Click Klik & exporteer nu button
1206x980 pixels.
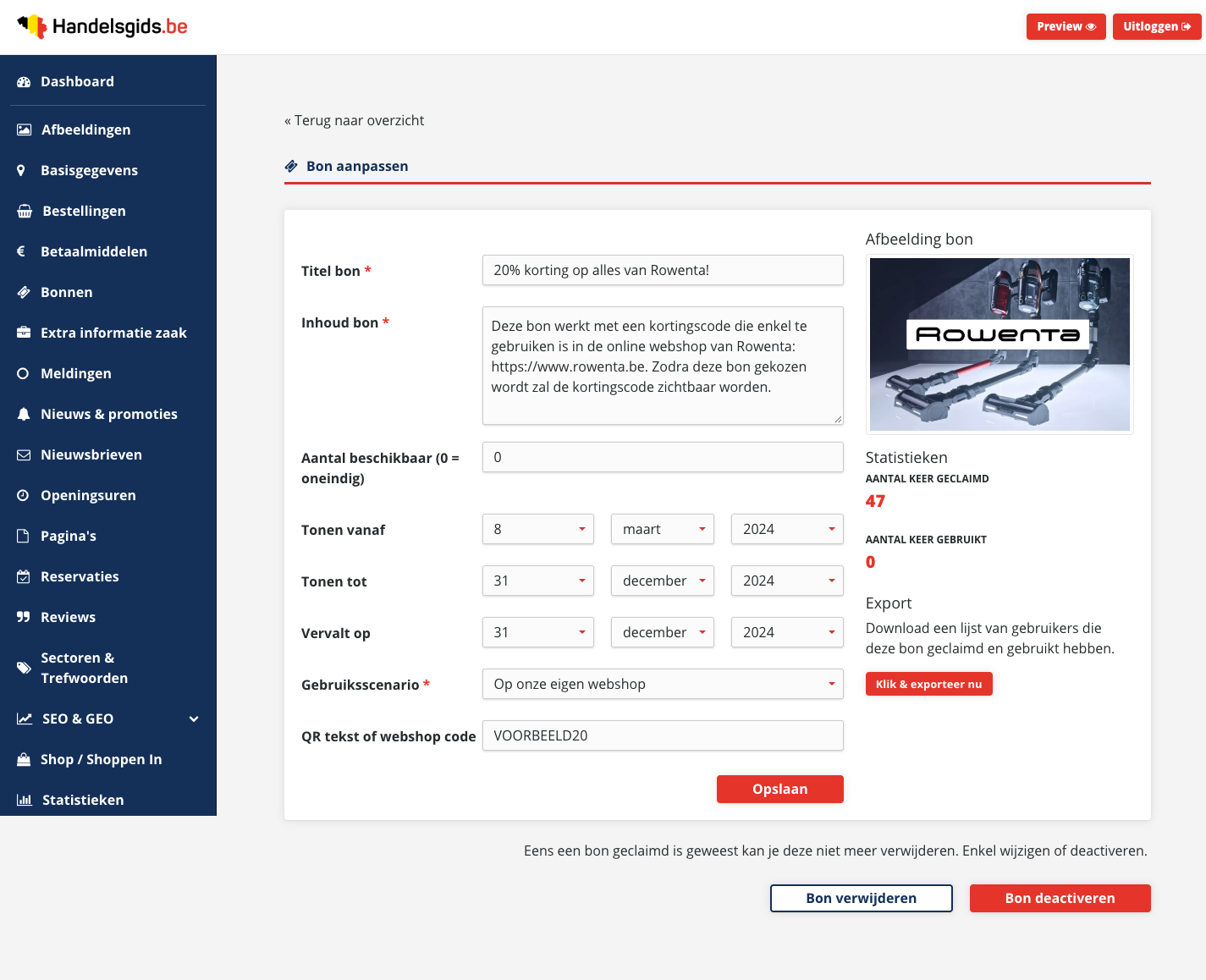[929, 684]
